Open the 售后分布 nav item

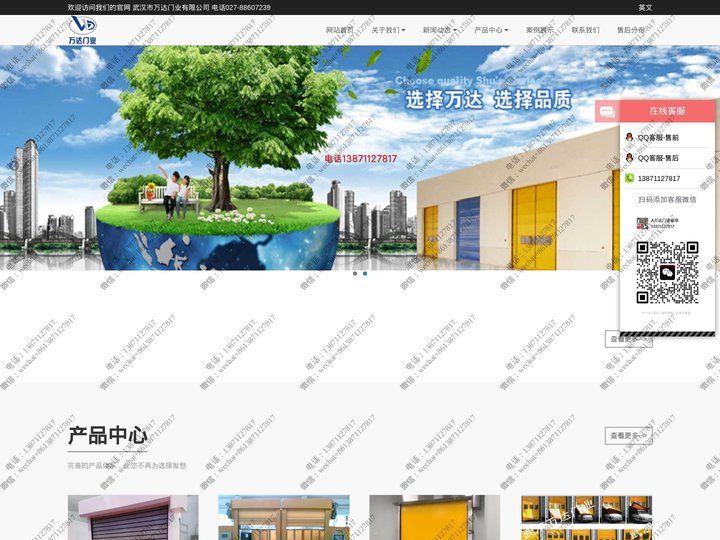click(630, 30)
